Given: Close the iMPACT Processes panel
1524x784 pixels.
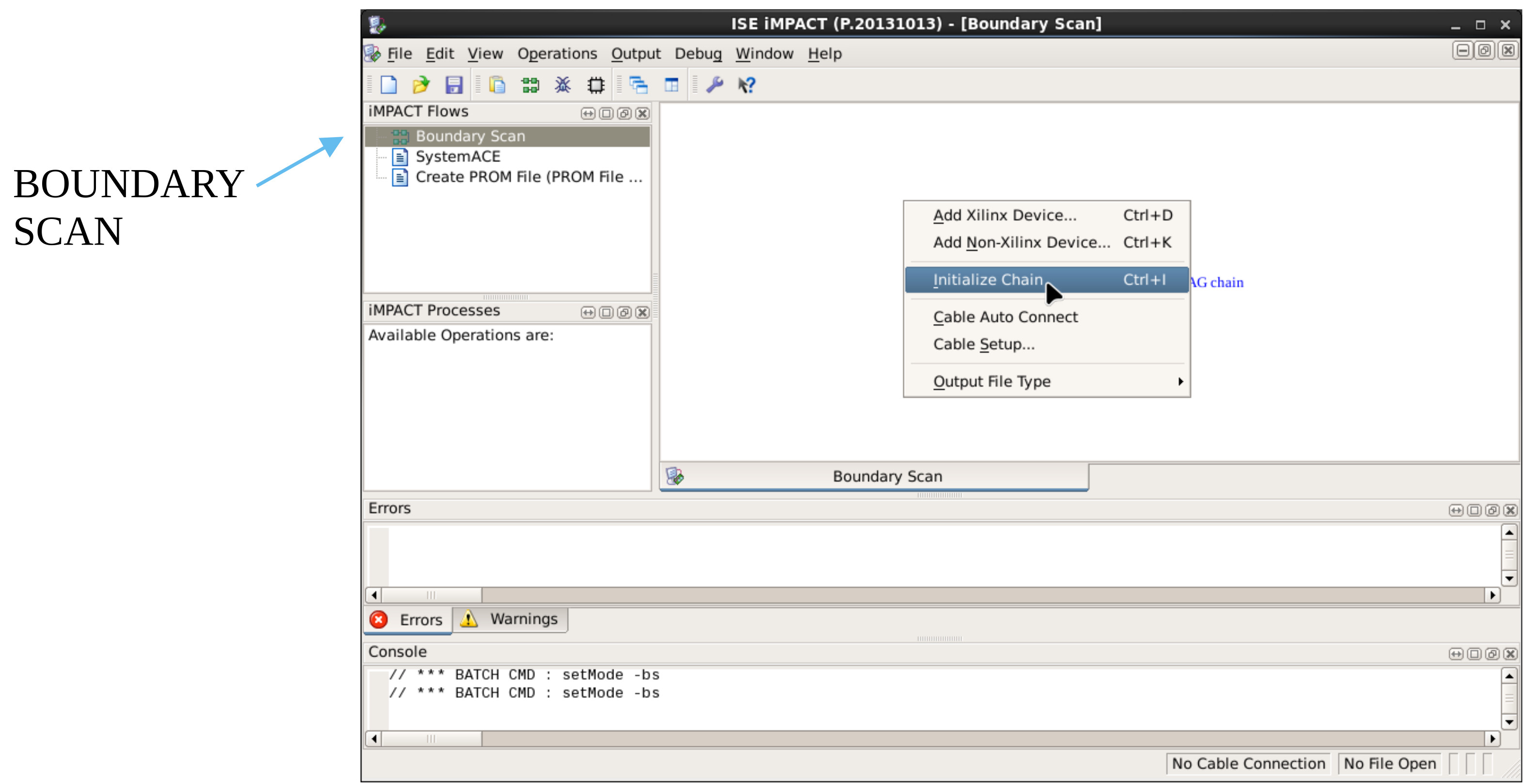Looking at the screenshot, I should (643, 313).
